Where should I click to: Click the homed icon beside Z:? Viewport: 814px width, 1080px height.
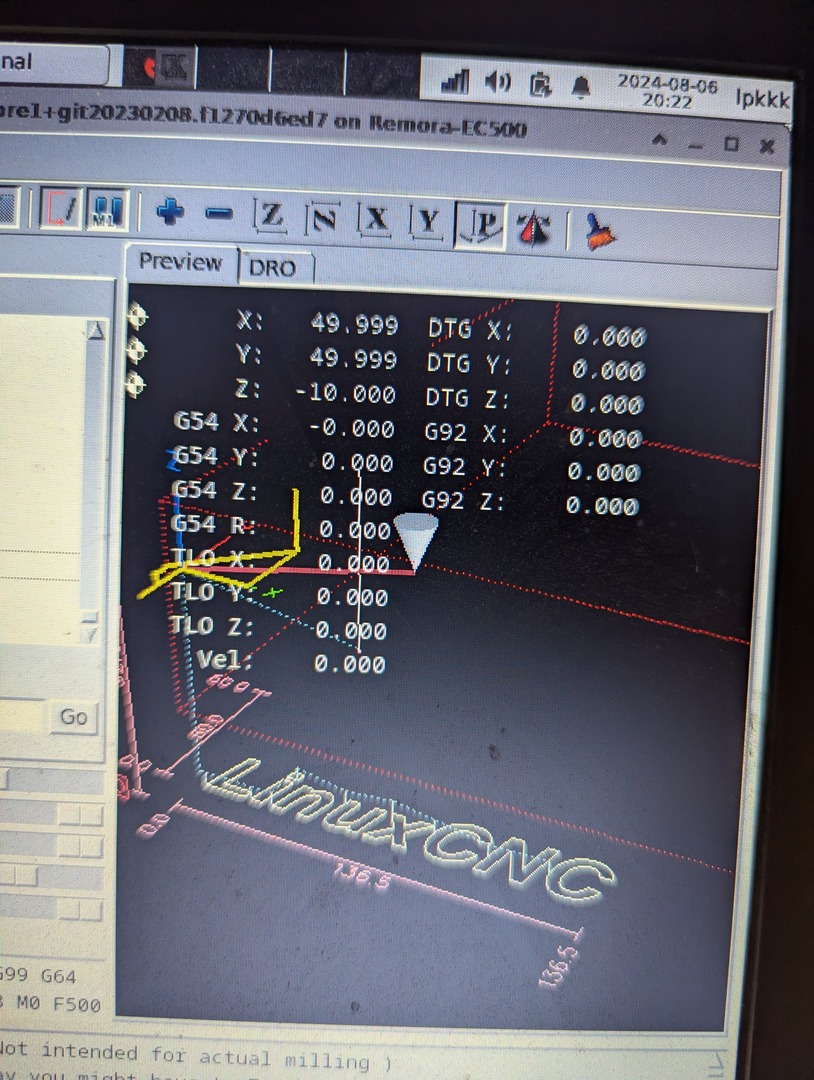click(134, 384)
